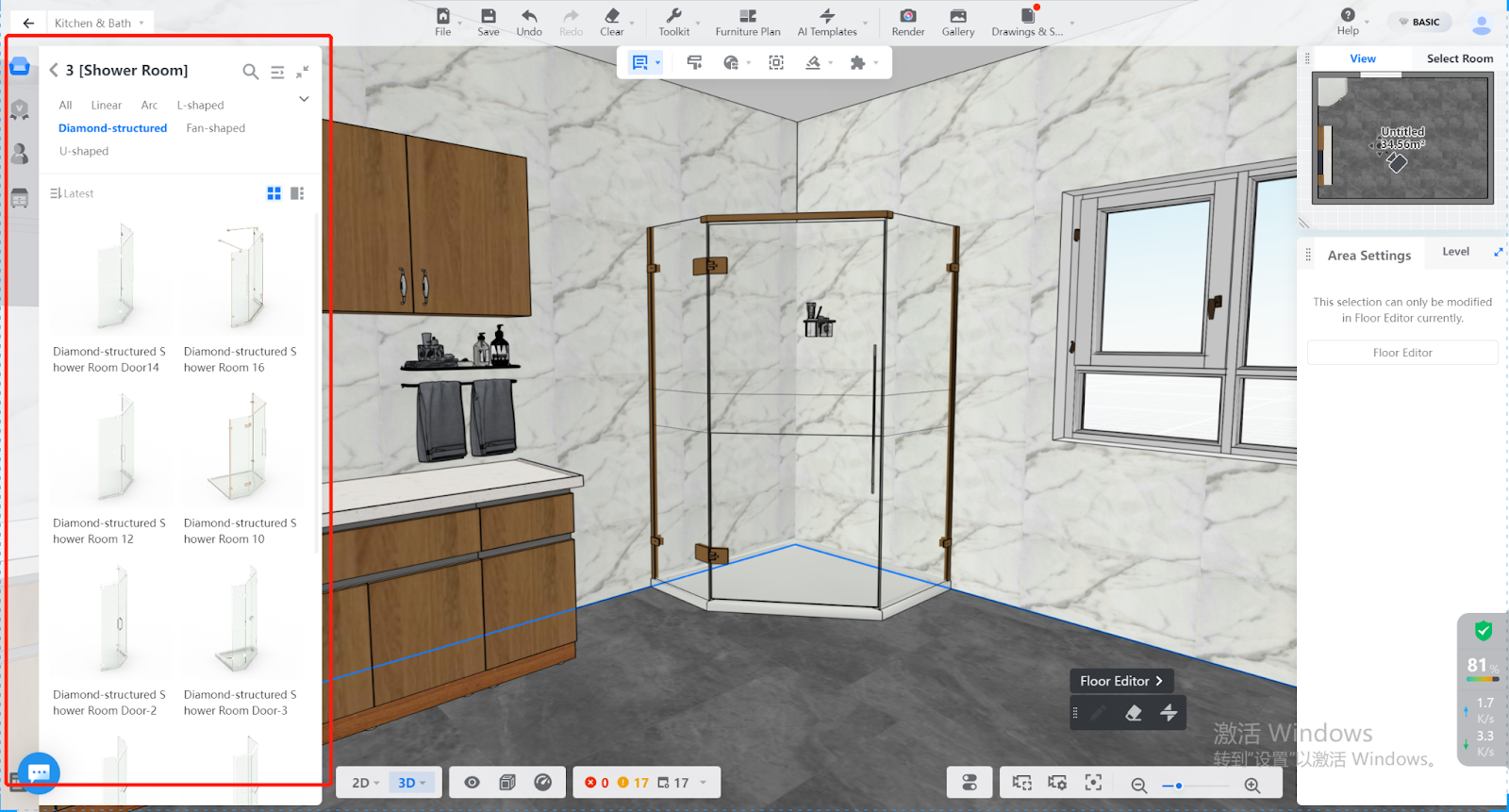Screen dimensions: 1509x812
Task: Filter by All shapes
Action: click(x=65, y=105)
